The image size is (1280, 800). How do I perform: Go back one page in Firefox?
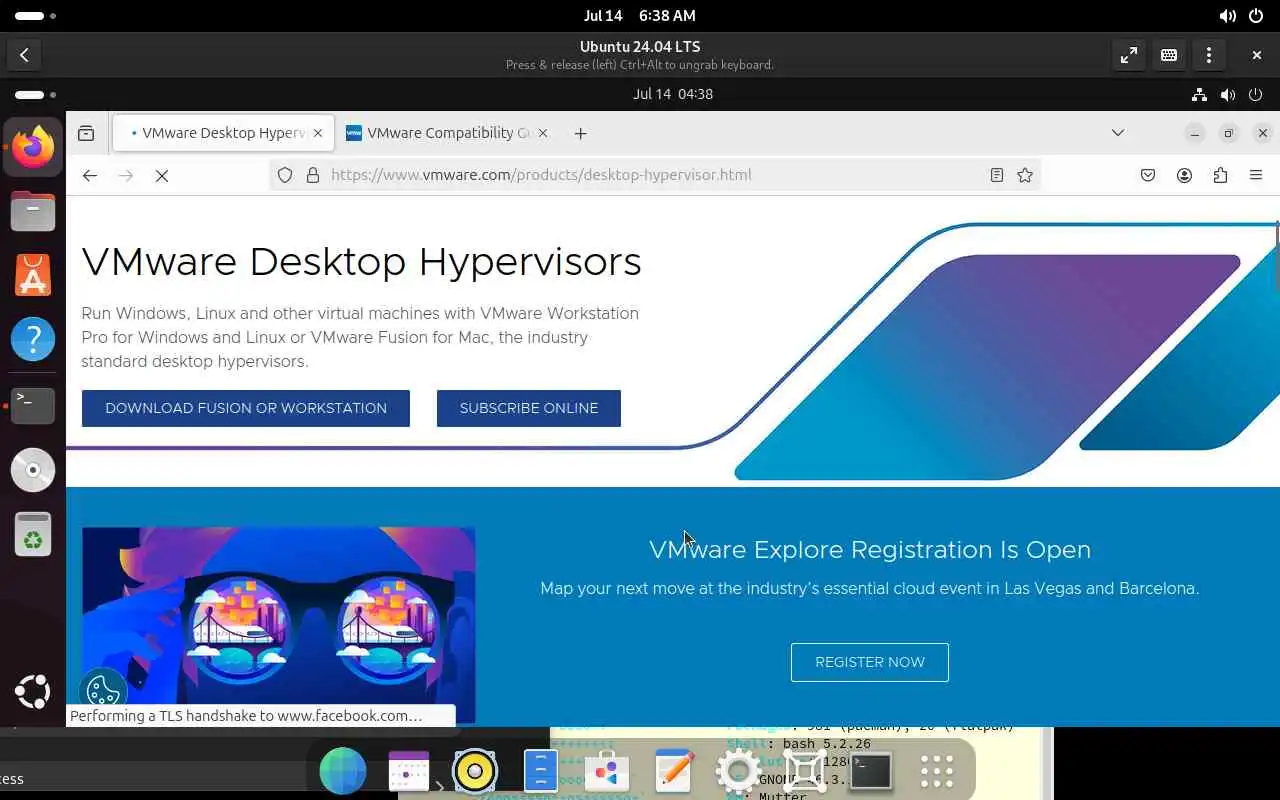coord(90,175)
